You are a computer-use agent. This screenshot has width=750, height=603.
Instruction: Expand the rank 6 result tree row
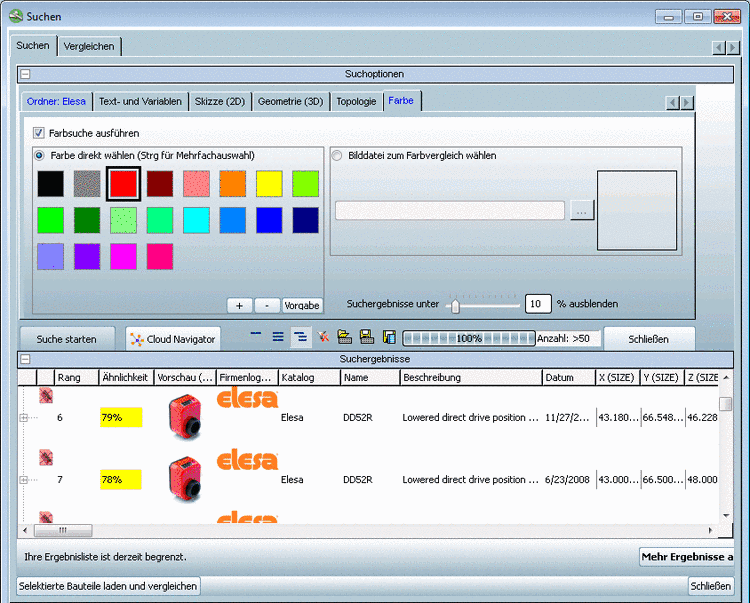24,417
